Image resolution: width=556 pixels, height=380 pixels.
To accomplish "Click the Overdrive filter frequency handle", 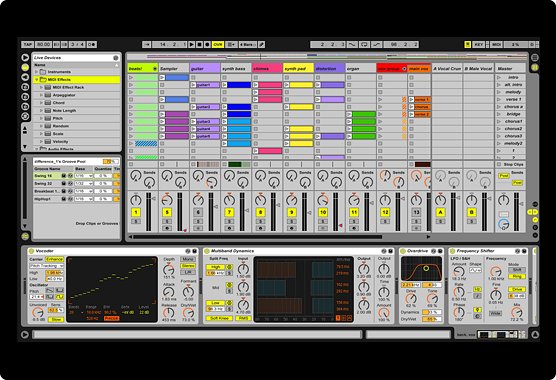I will pyautogui.click(x=426, y=269).
